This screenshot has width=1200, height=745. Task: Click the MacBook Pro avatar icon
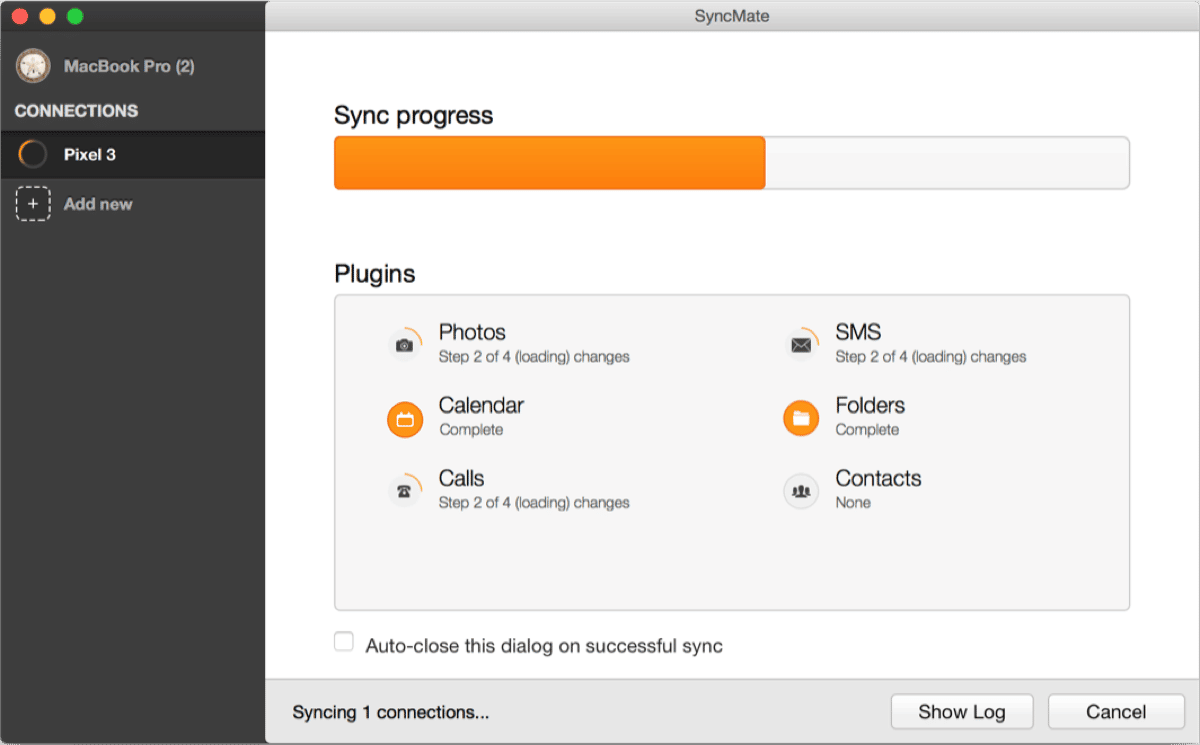33,66
